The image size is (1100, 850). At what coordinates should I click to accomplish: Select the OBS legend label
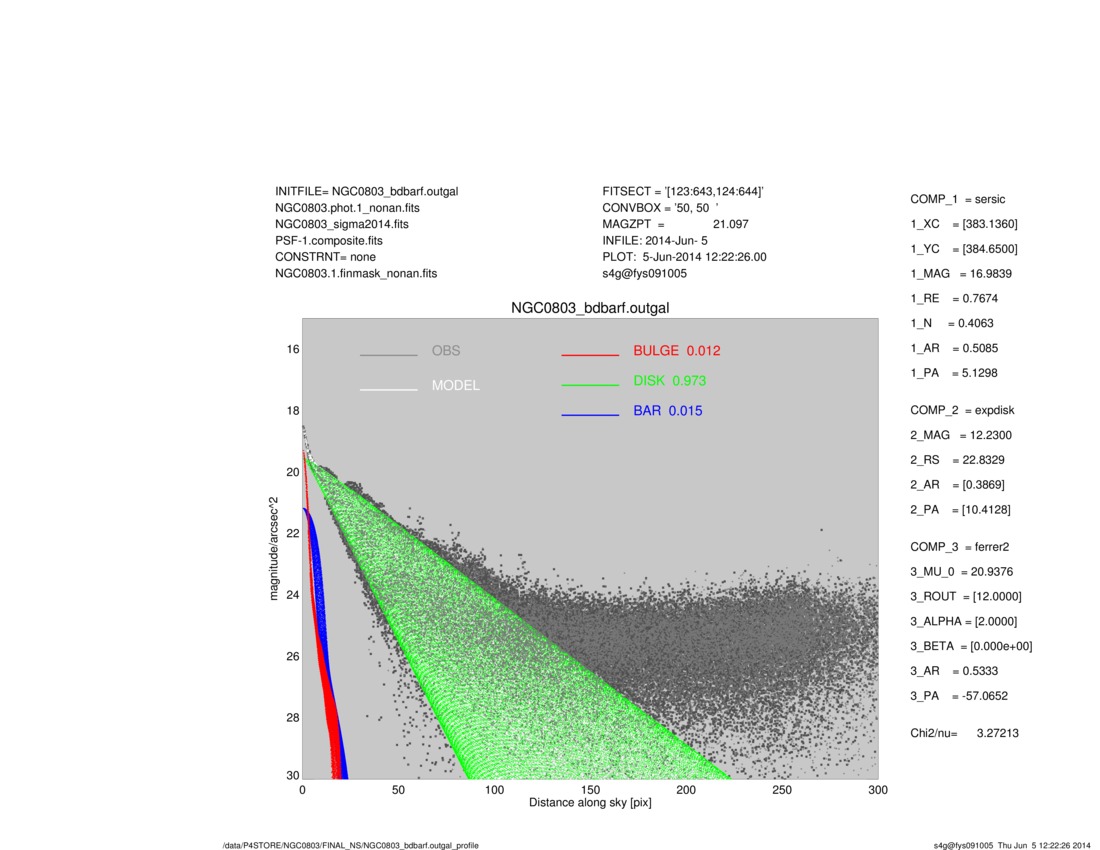(x=446, y=351)
